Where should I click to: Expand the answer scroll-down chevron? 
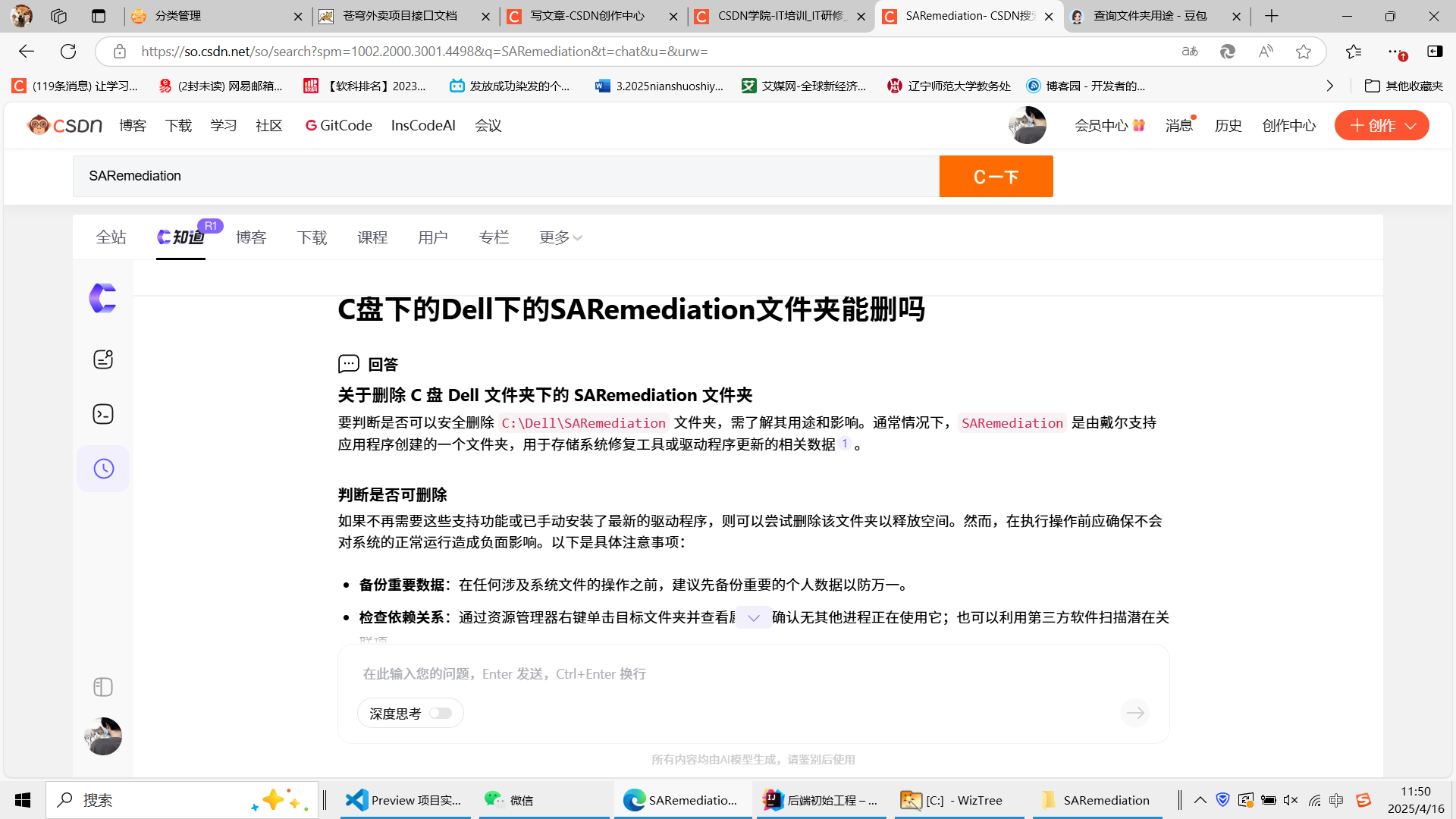(x=753, y=618)
